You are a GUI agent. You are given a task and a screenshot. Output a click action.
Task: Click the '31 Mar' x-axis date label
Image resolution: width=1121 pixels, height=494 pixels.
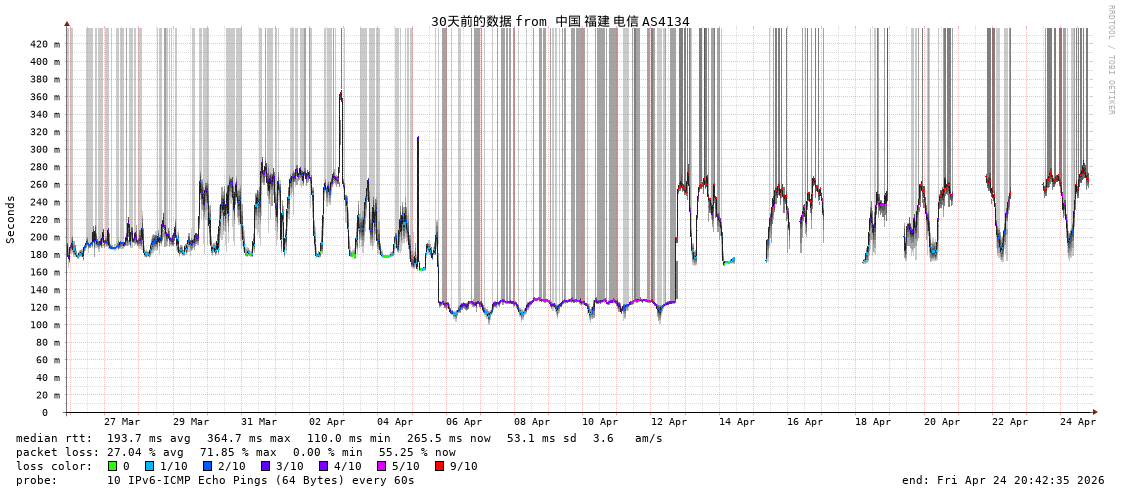point(259,422)
